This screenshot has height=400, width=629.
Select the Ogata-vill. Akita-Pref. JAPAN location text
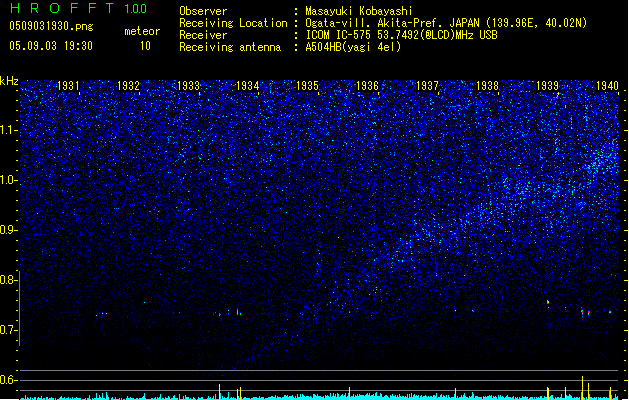(446, 23)
